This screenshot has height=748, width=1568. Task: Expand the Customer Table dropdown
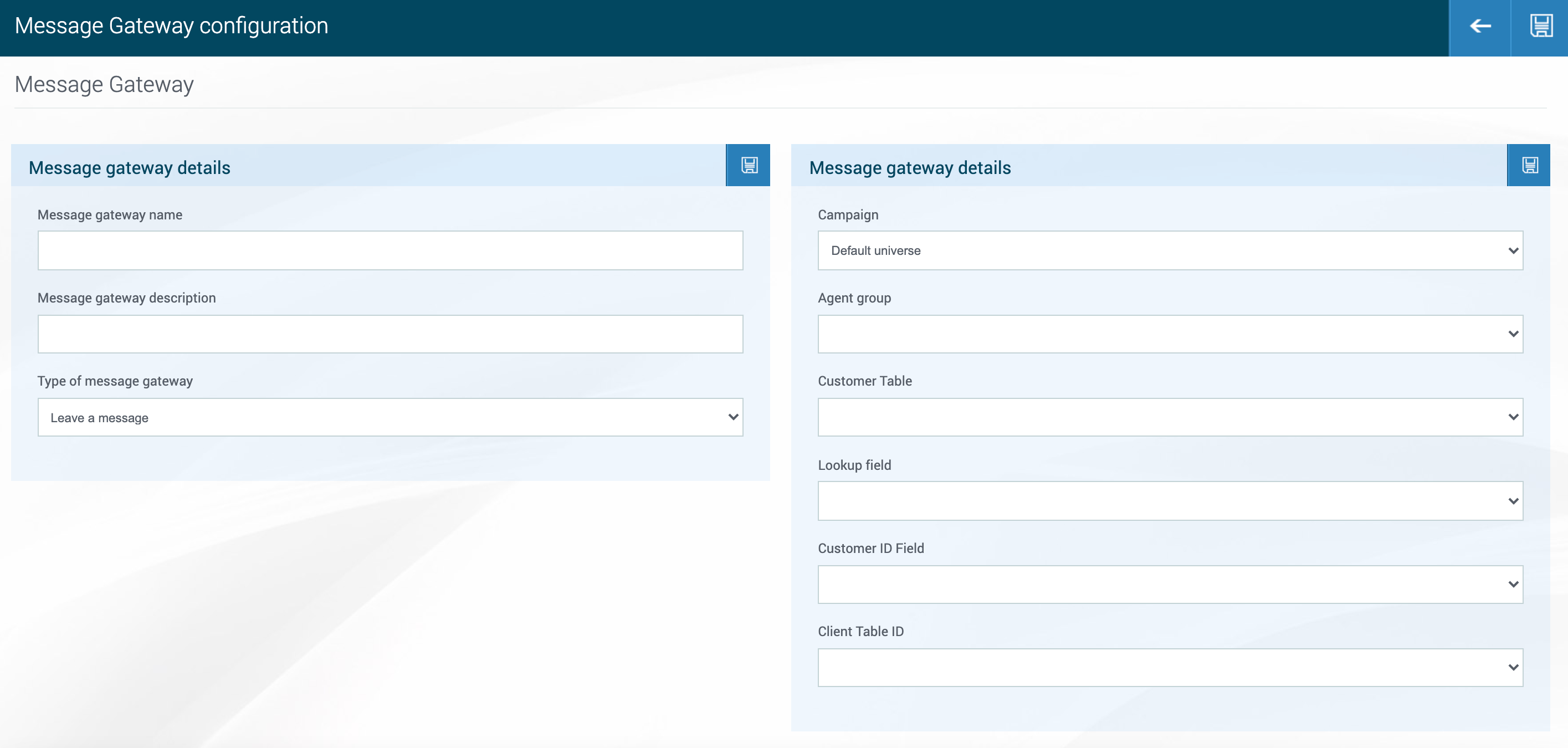(1170, 417)
